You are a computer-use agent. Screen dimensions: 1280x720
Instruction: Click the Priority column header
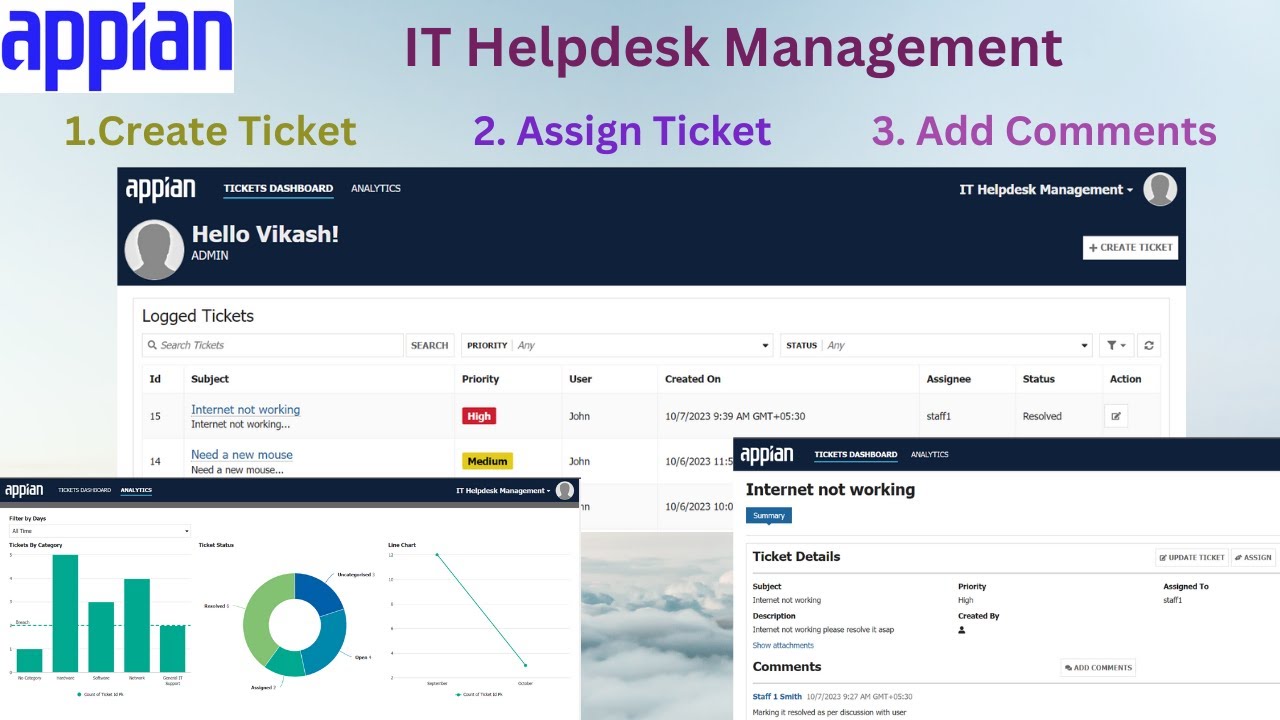[480, 379]
